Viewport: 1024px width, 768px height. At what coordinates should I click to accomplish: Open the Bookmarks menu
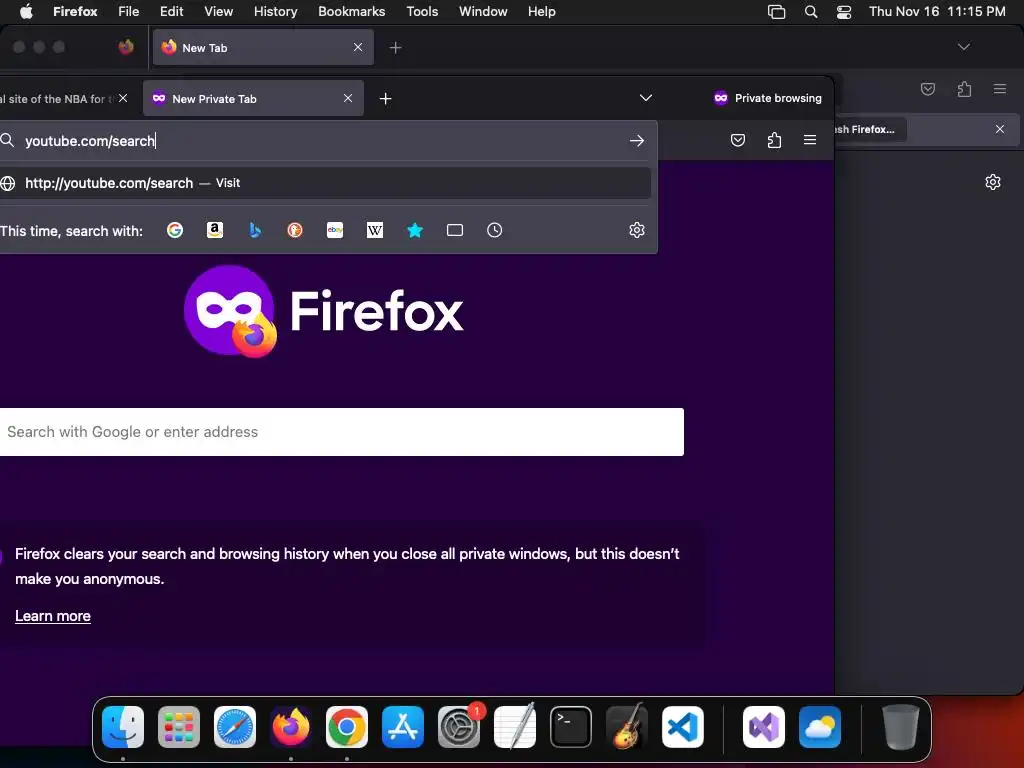[351, 12]
